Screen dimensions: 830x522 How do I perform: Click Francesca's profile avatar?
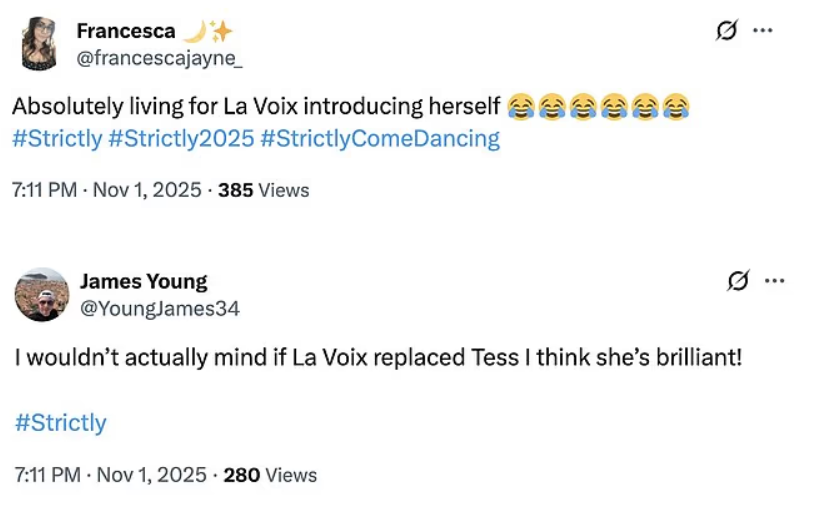39,44
